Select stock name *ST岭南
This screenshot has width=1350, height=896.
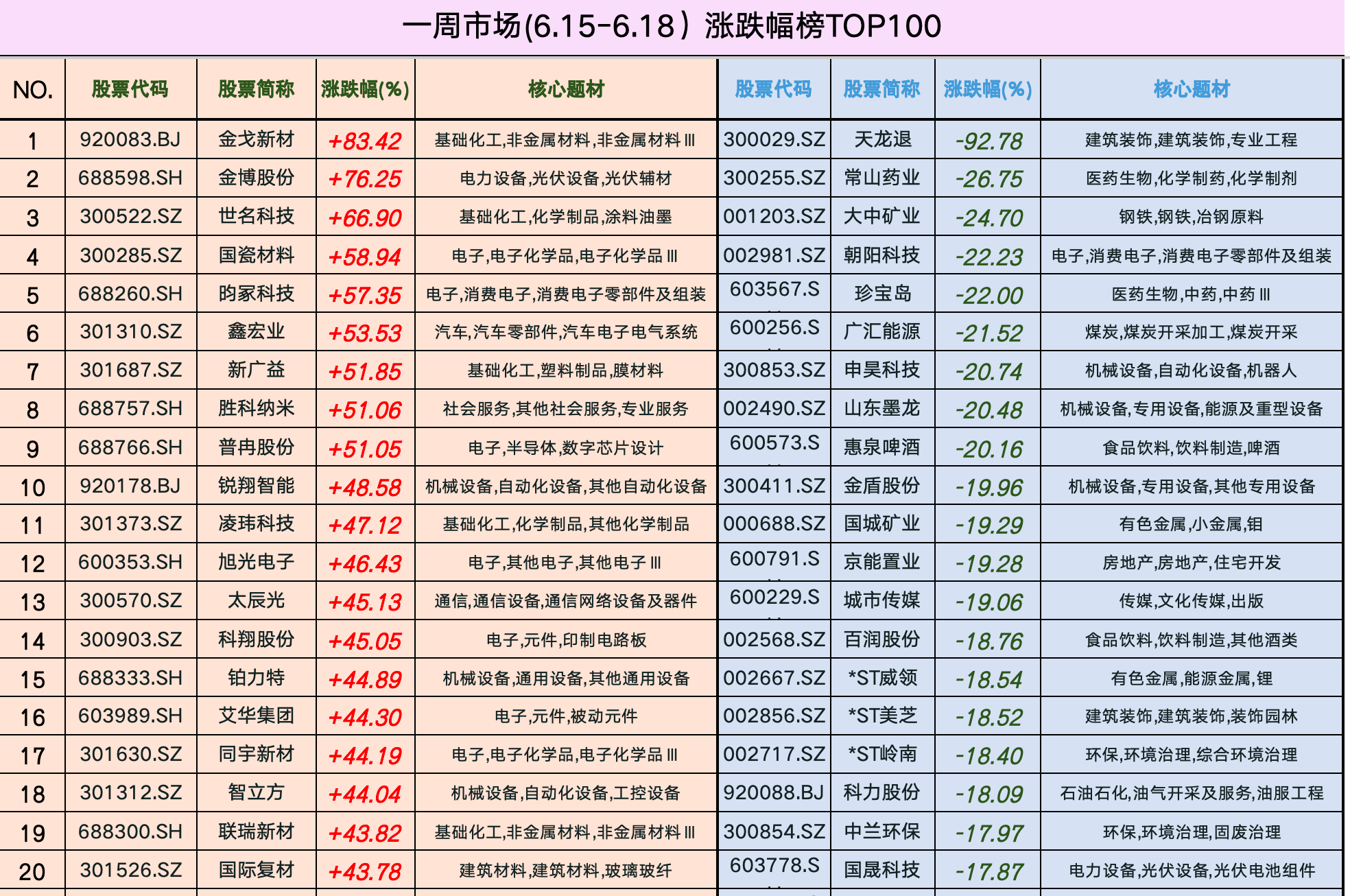(x=882, y=754)
